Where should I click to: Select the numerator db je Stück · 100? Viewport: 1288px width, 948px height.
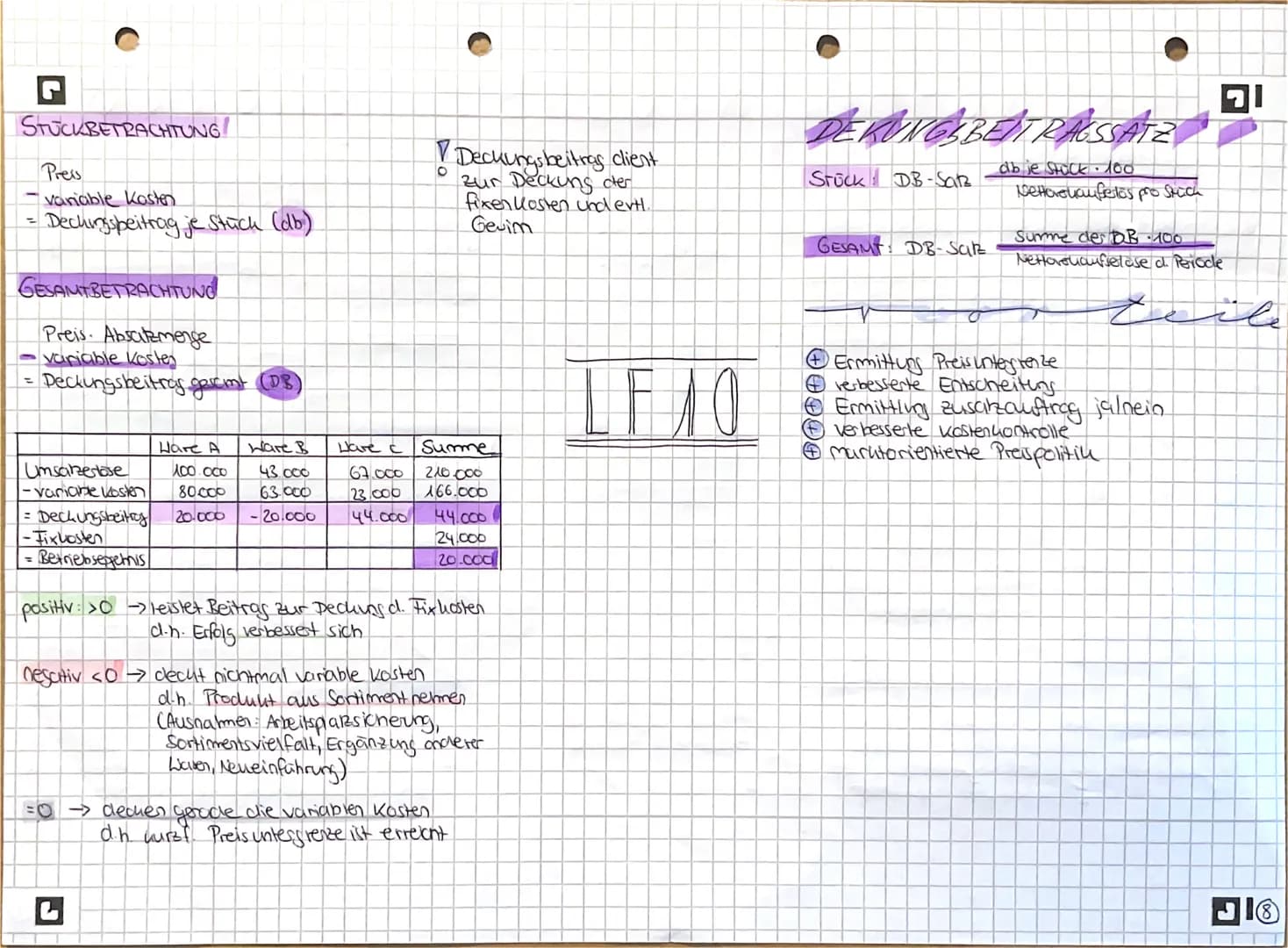pyautogui.click(x=1066, y=168)
